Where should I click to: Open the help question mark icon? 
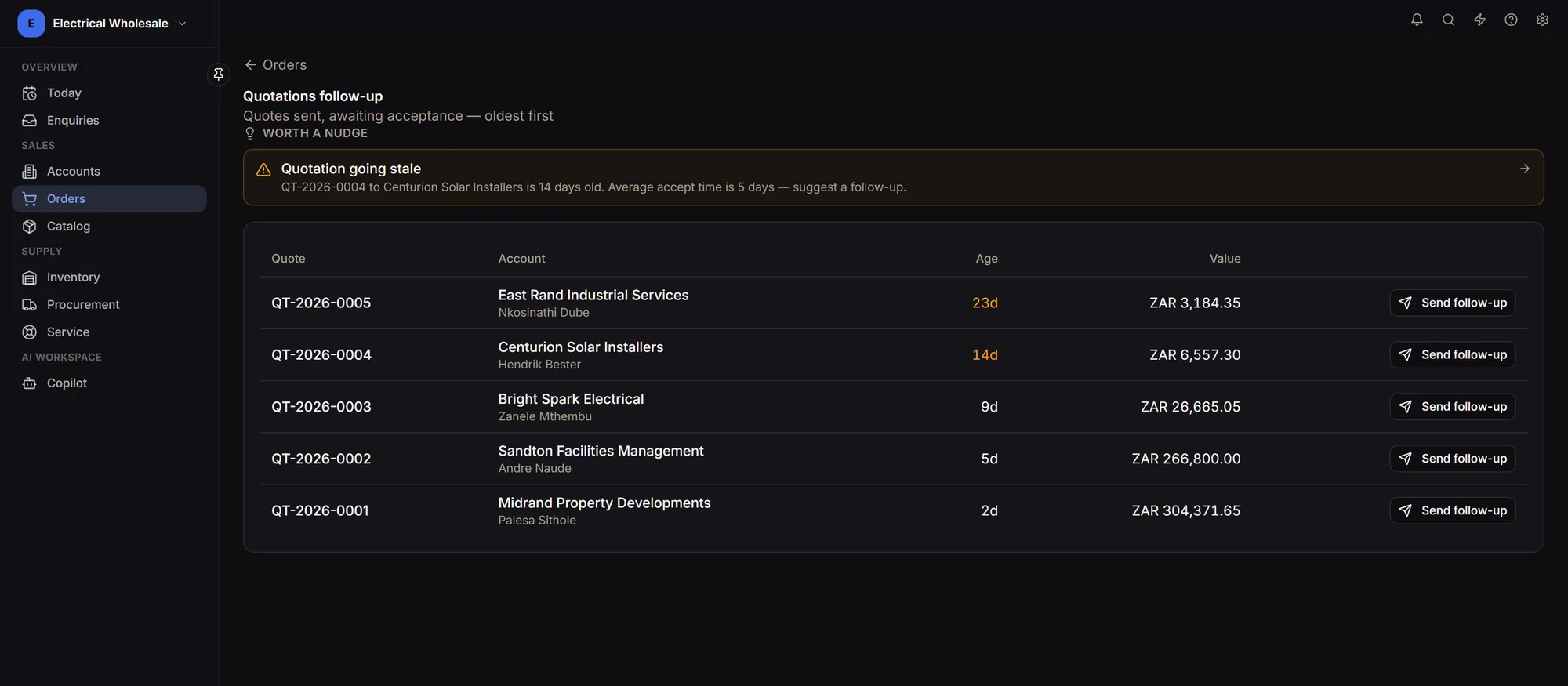tap(1511, 20)
